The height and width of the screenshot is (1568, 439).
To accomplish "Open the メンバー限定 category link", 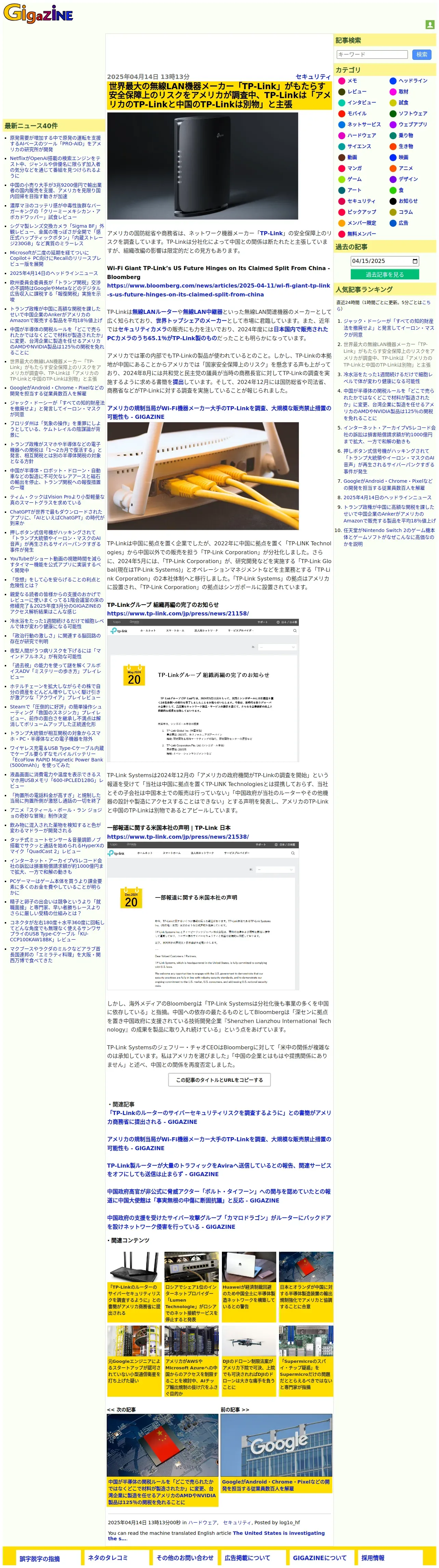I will pyautogui.click(x=362, y=223).
